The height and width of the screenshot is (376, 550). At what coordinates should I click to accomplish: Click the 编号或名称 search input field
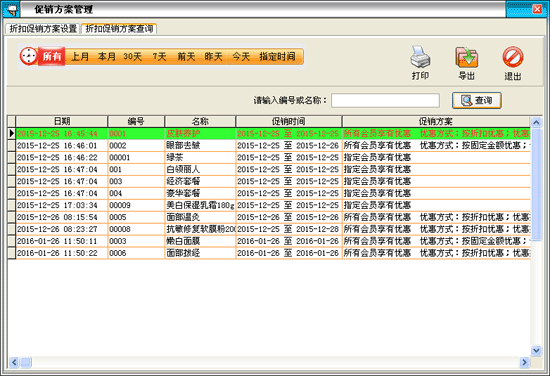(385, 101)
